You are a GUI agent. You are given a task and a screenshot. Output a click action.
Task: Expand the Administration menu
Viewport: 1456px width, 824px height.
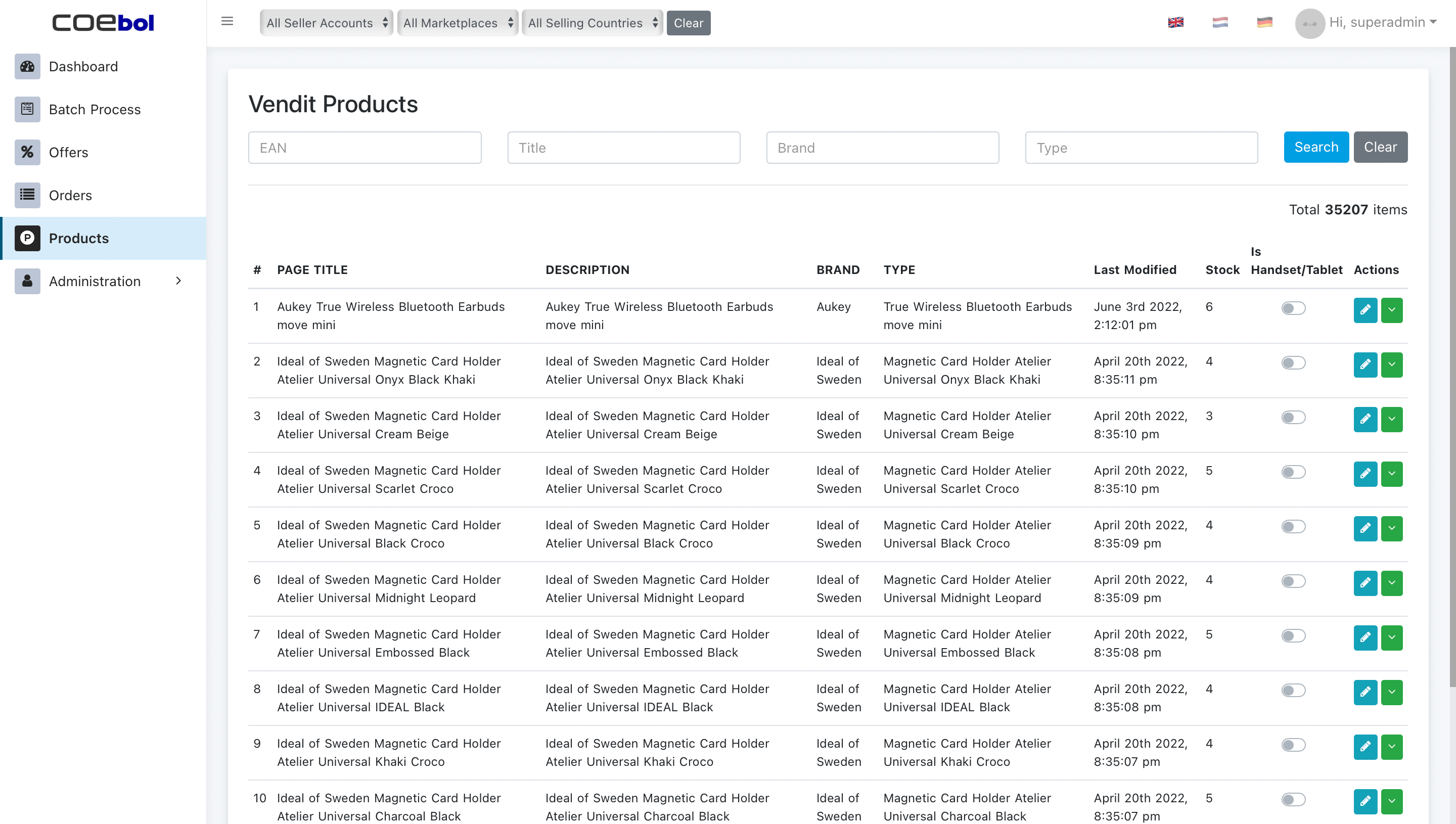tap(104, 281)
